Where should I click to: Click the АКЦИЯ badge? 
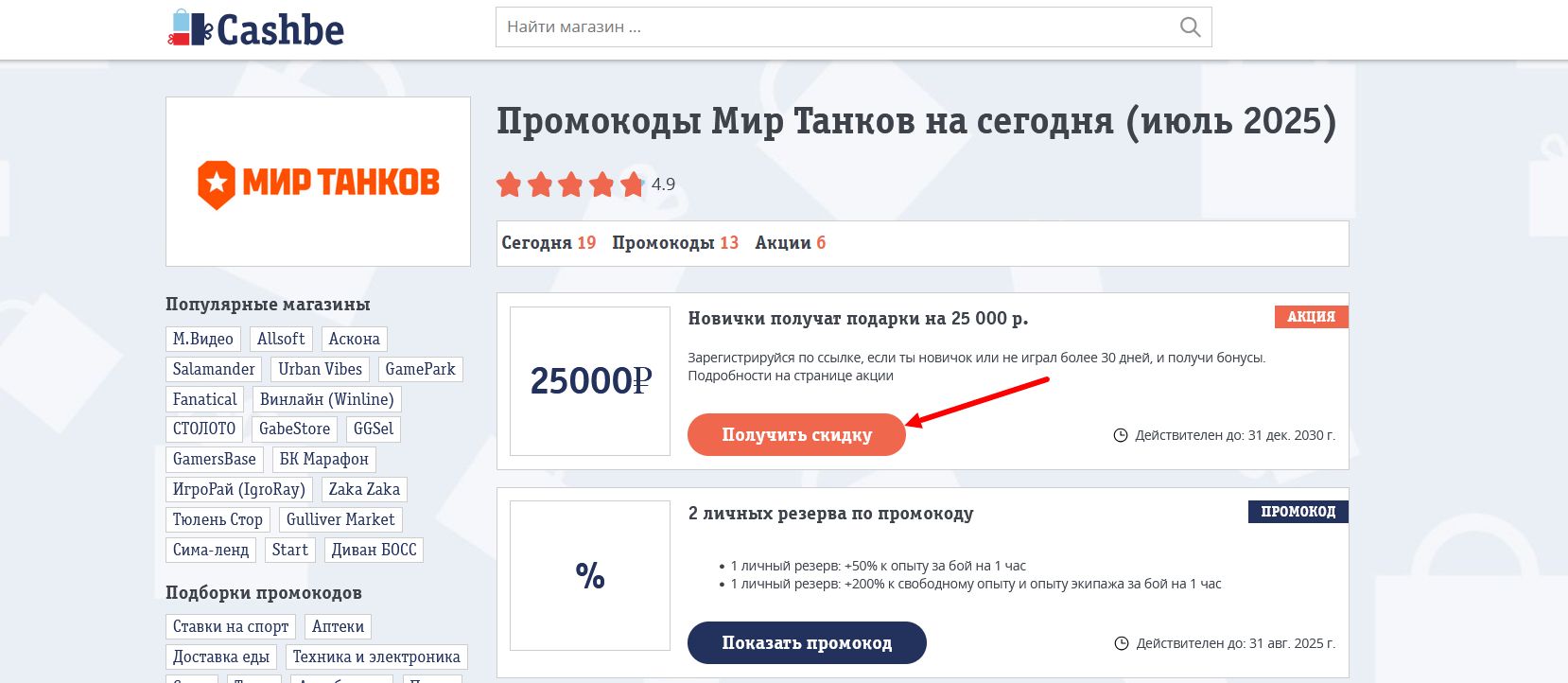[1311, 317]
